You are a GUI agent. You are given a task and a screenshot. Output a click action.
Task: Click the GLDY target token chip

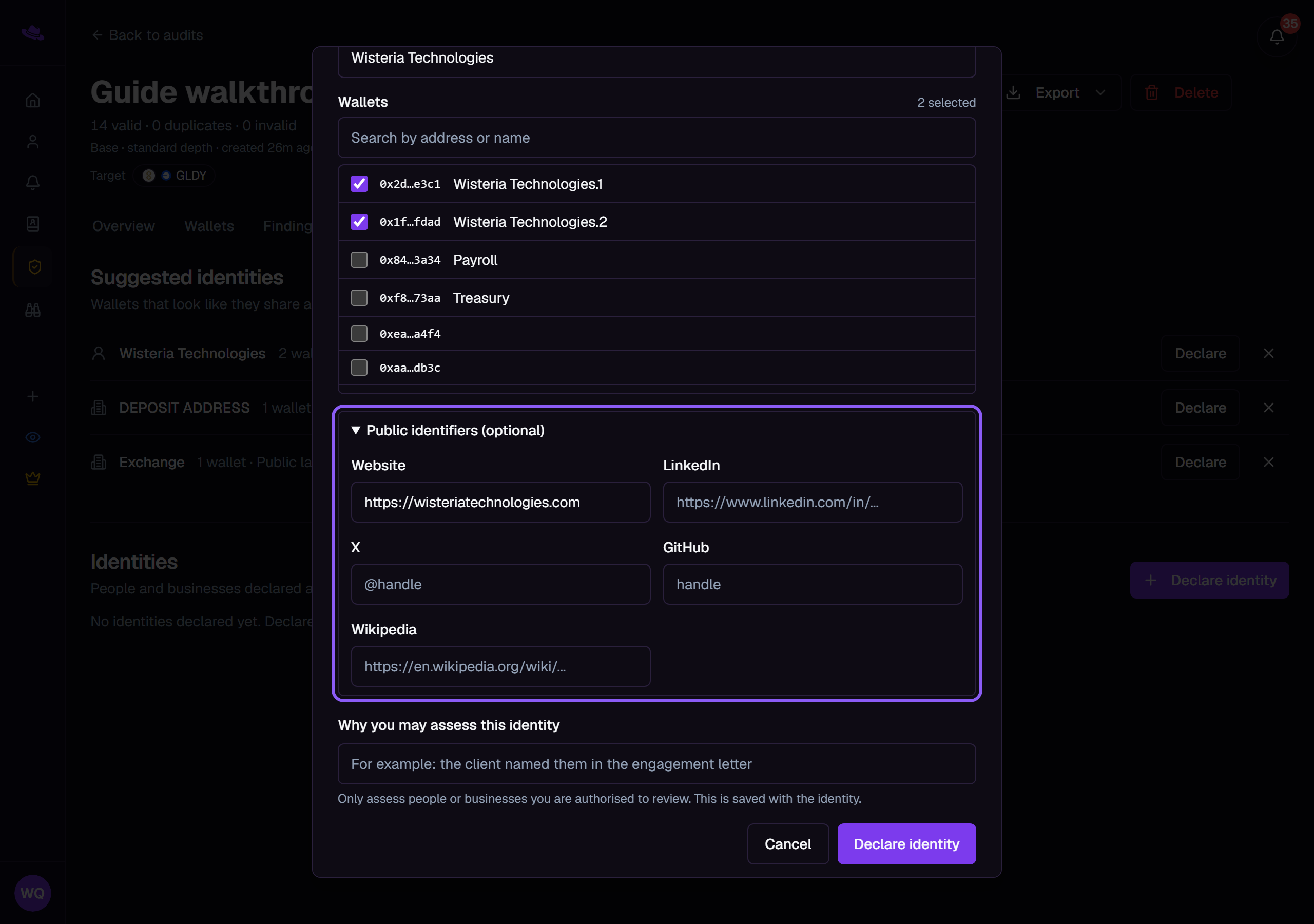(174, 176)
